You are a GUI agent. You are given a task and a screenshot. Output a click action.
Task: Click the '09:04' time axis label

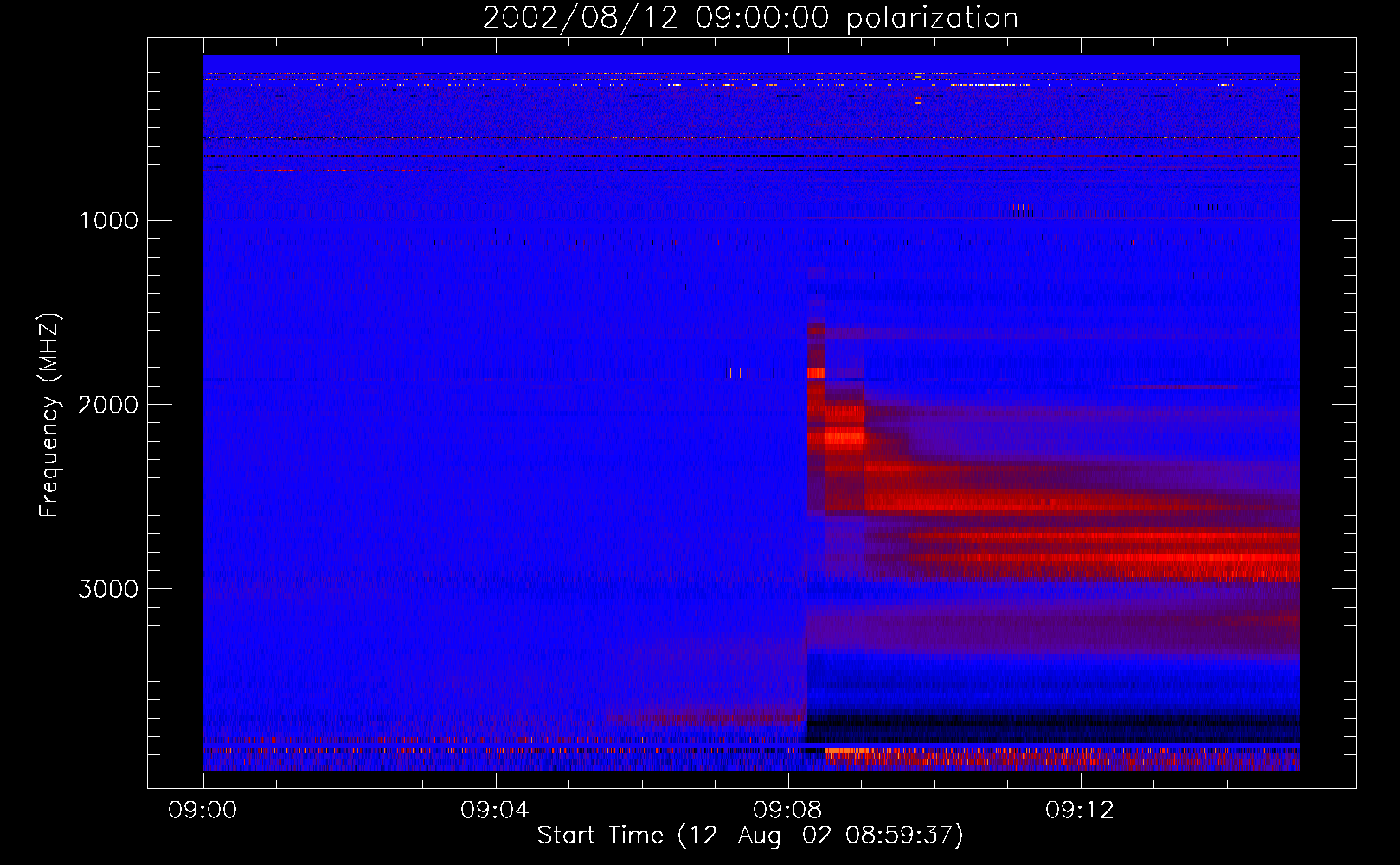click(x=495, y=811)
